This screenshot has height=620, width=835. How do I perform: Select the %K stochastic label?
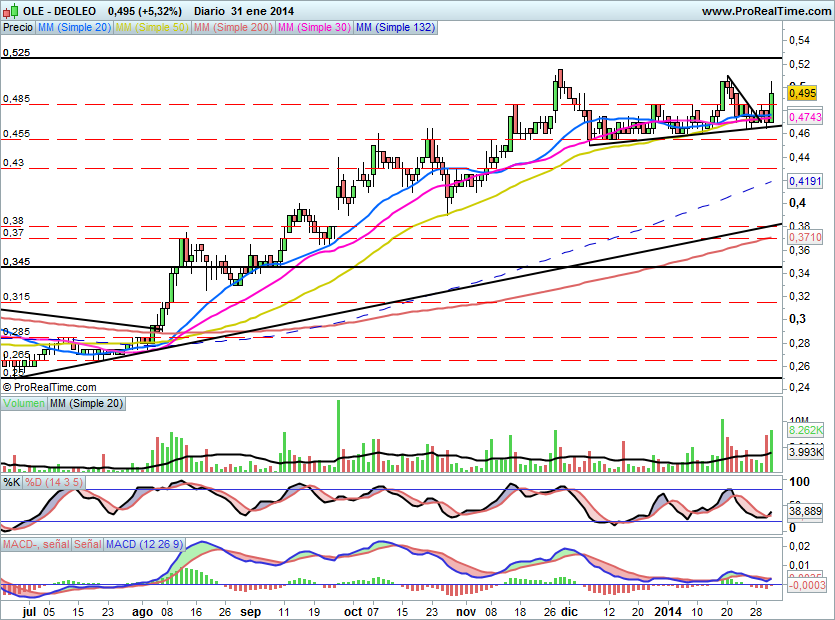click(12, 482)
